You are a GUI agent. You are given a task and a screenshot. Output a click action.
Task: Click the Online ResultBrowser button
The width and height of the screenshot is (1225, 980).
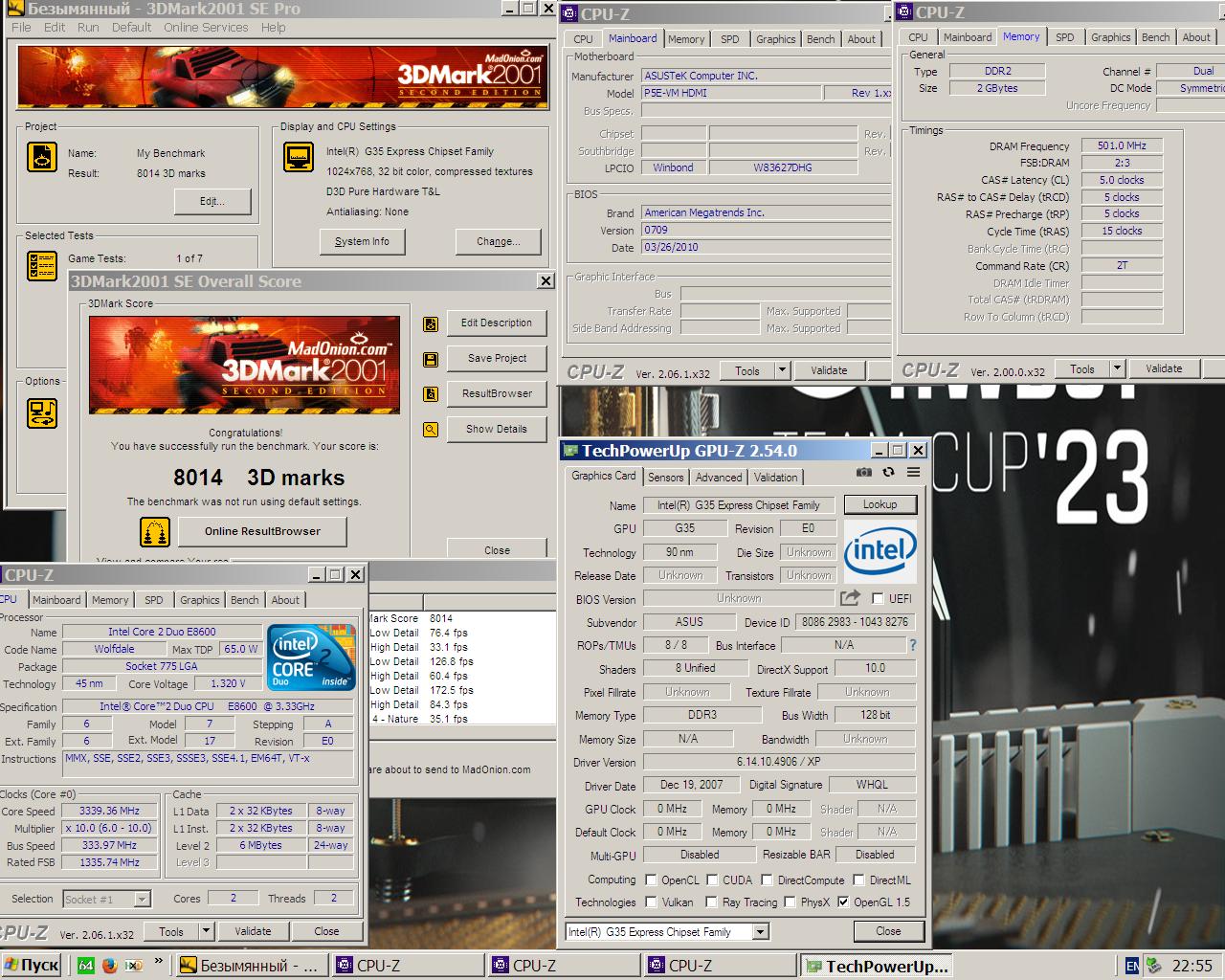[x=262, y=531]
